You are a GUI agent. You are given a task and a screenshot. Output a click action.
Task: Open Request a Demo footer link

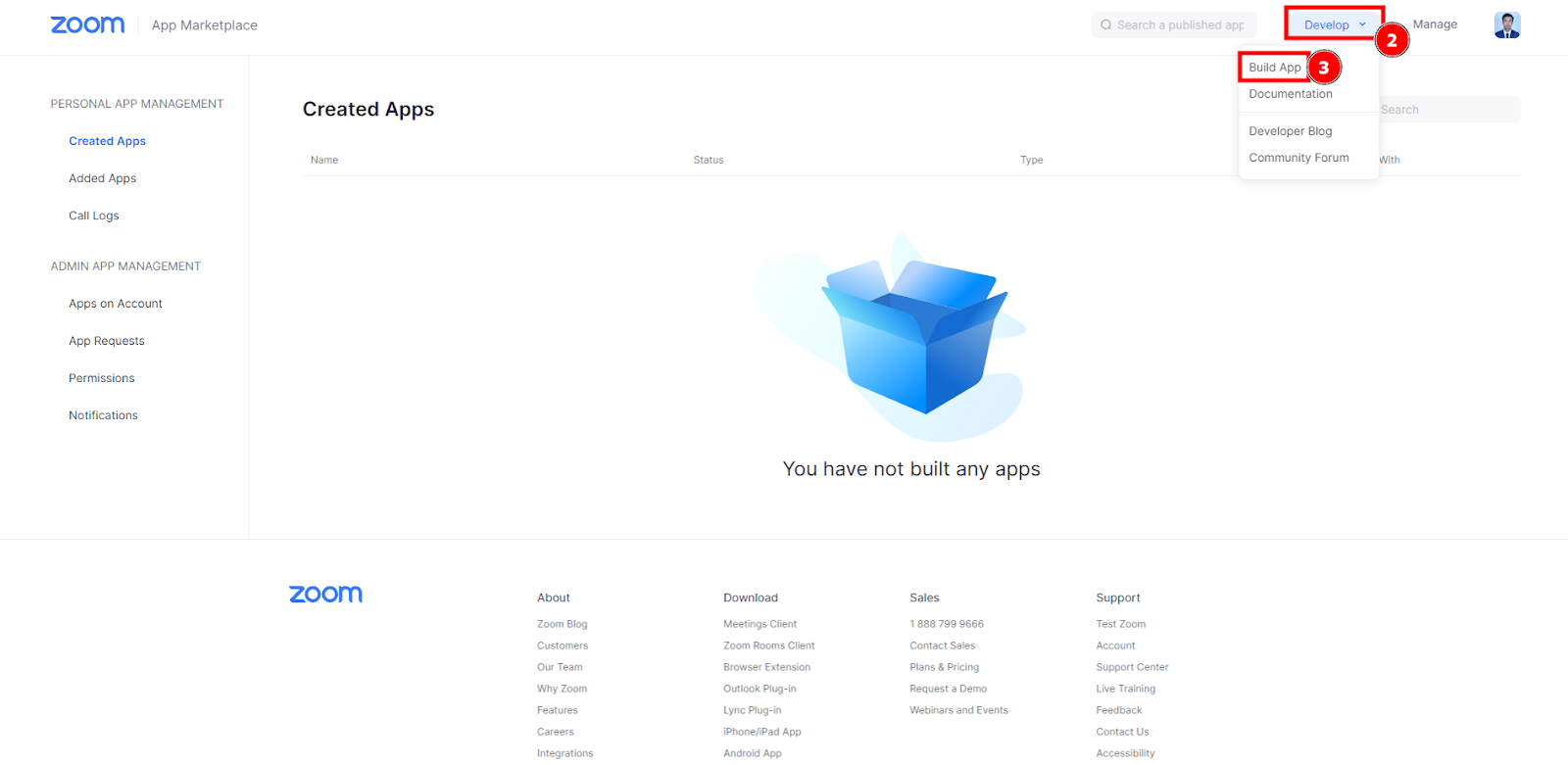948,689
